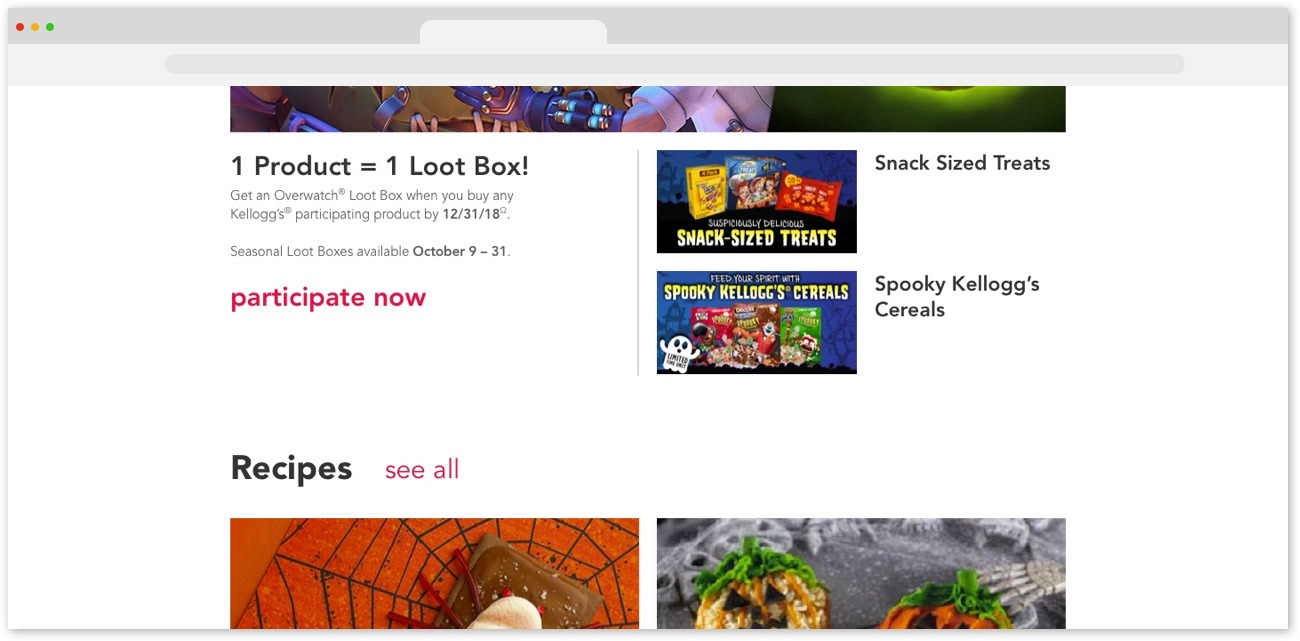Select the "Snack Sized Treats" title
Image resolution: width=1300 pixels, height=641 pixels.
[x=962, y=163]
